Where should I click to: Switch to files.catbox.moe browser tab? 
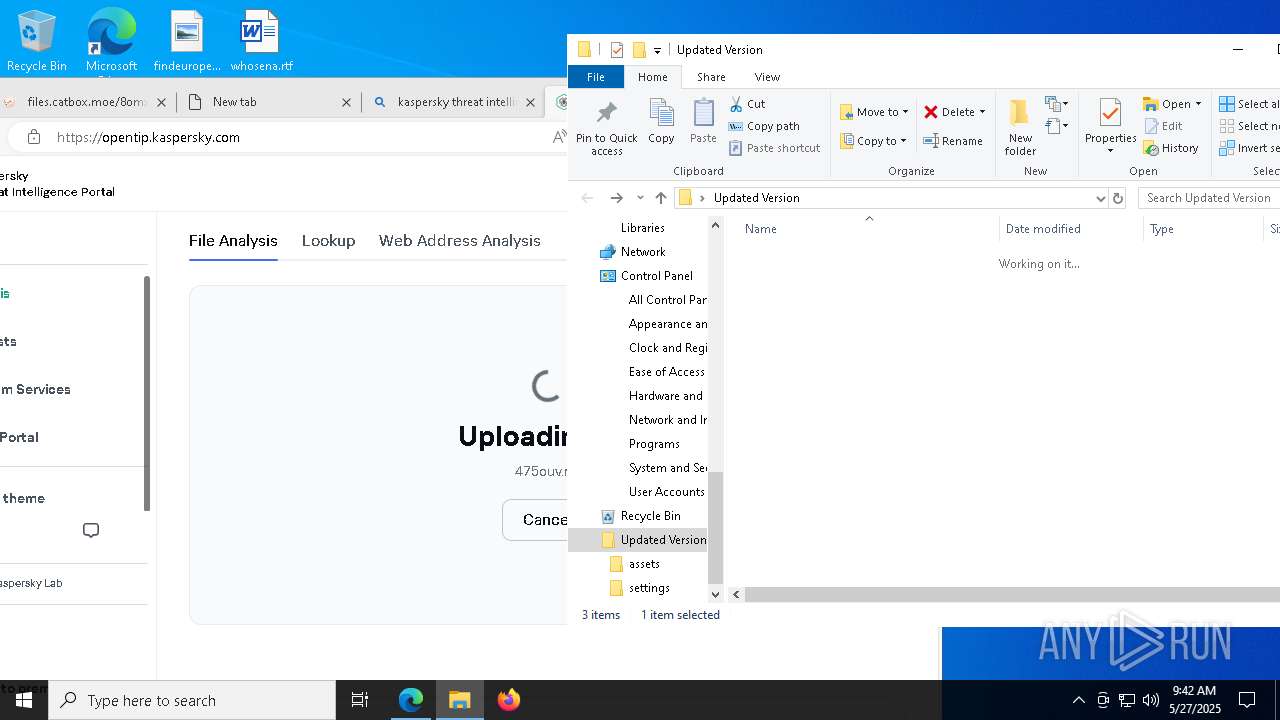[x=86, y=102]
